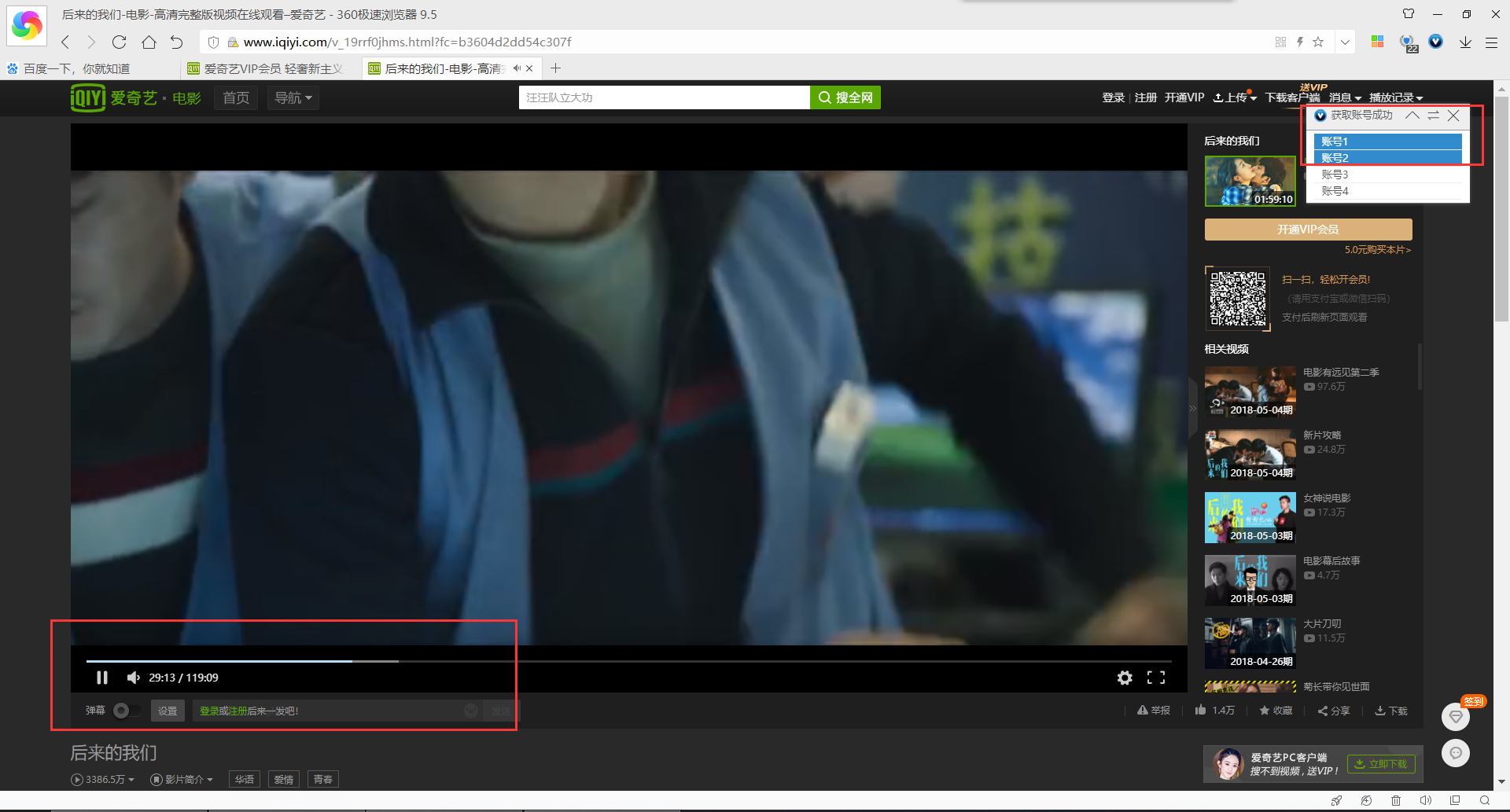This screenshot has width=1510, height=812.
Task: Open the 播放记录 history dropdown
Action: (x=1395, y=97)
